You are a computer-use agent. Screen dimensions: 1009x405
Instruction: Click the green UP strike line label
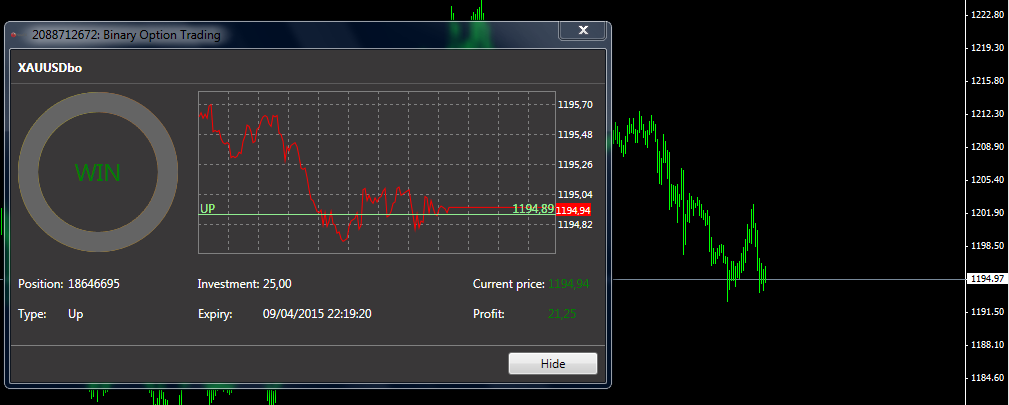(208, 209)
